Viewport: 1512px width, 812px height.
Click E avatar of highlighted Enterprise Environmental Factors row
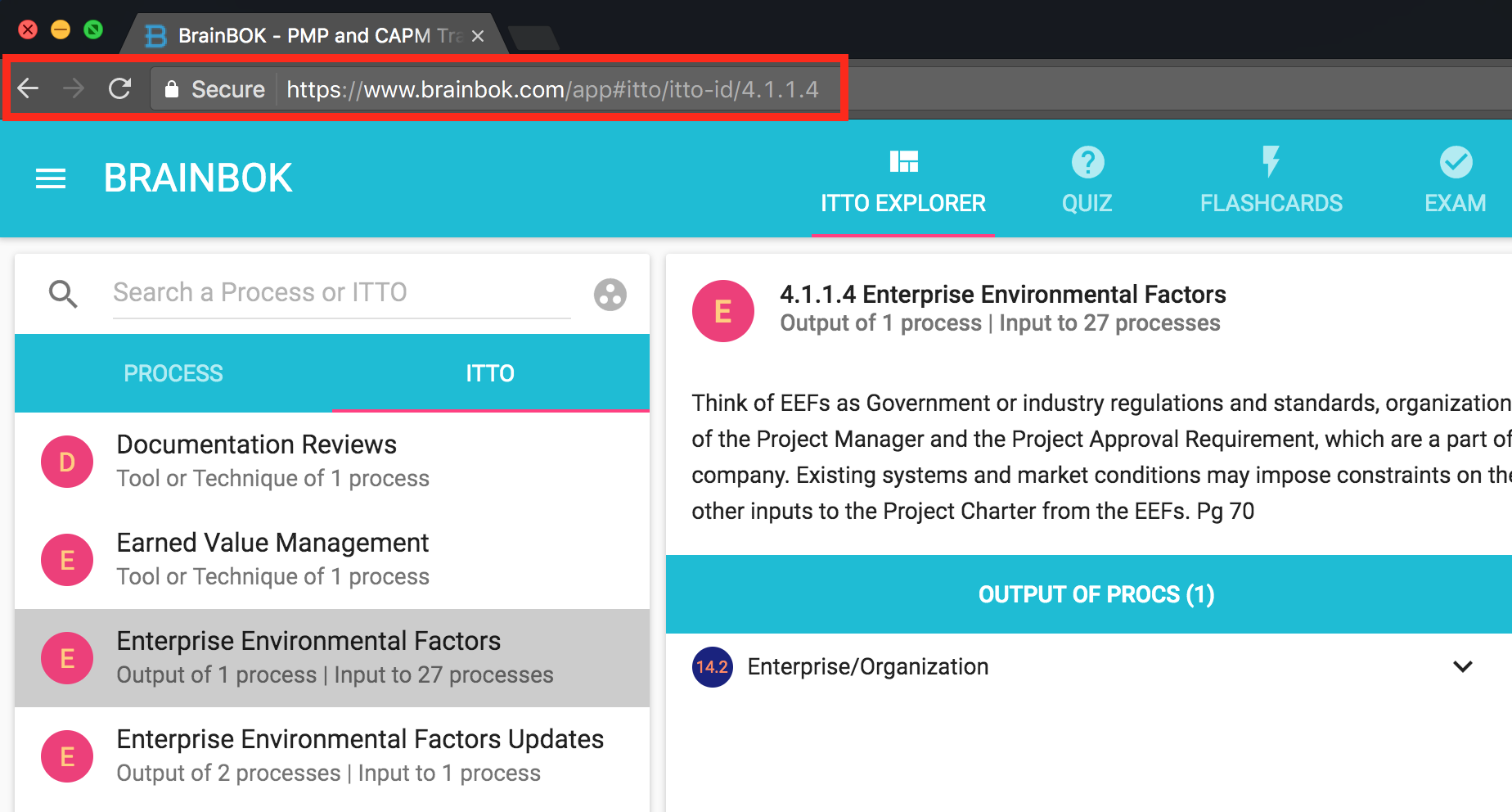coord(67,658)
